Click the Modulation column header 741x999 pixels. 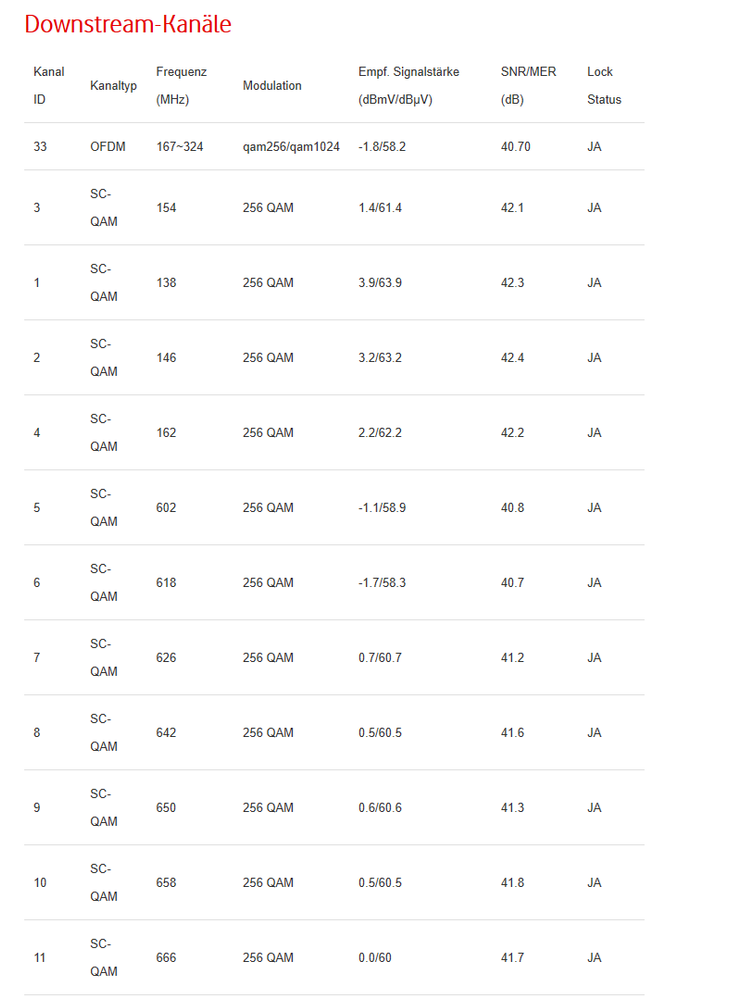272,86
